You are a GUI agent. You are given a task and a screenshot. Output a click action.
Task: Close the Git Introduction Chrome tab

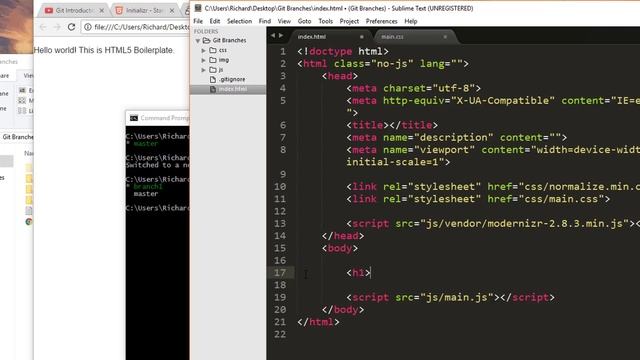pos(102,11)
